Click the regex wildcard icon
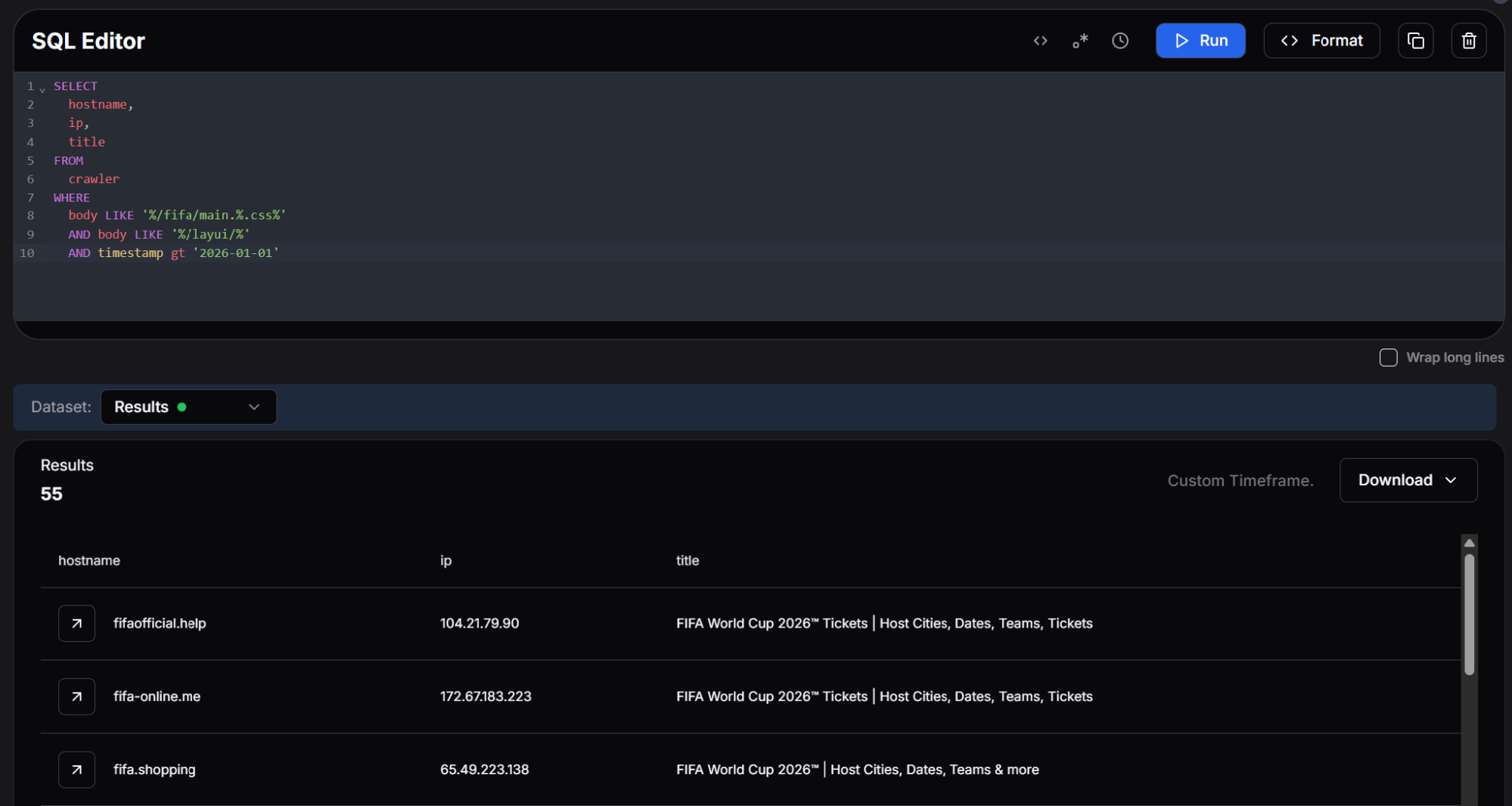Screen dimensions: 1512x806 (x=1080, y=41)
